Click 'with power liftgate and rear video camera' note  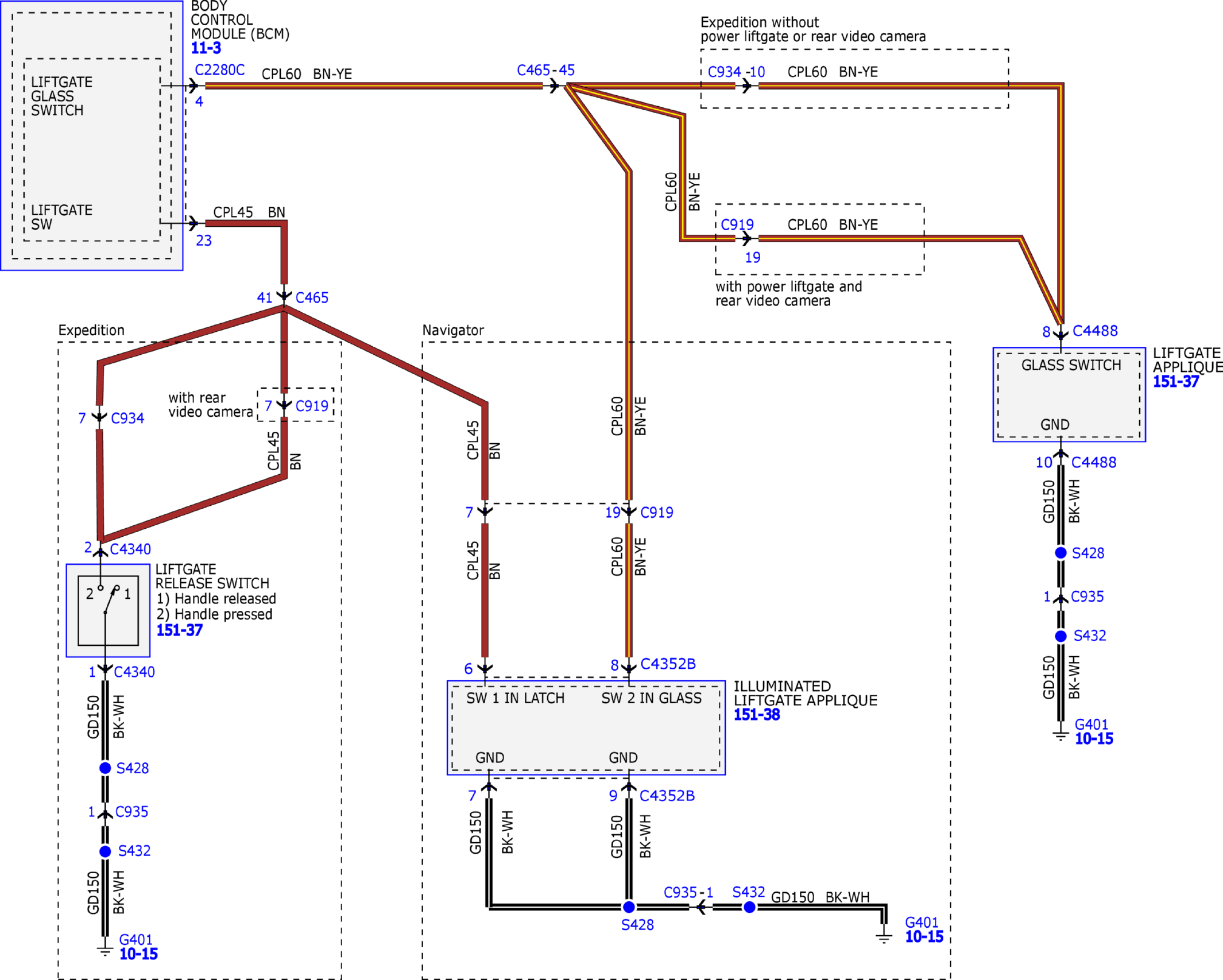(788, 294)
